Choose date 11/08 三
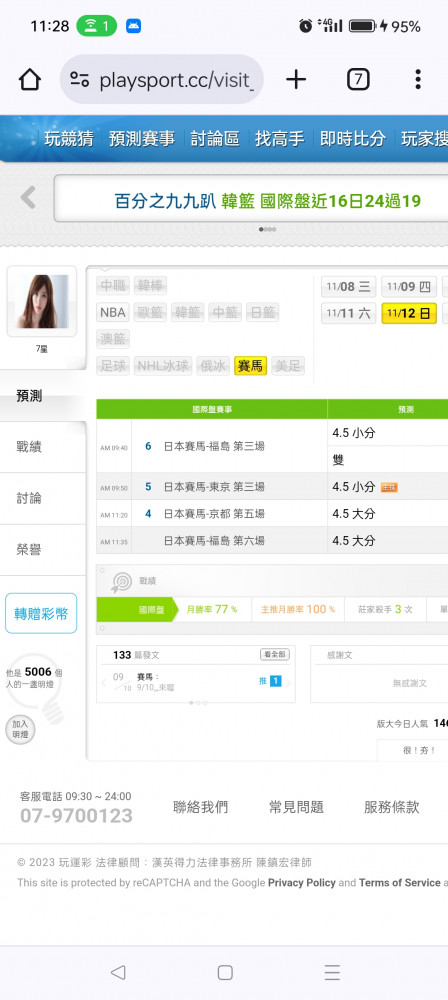This screenshot has width=448, height=1000. click(x=348, y=286)
